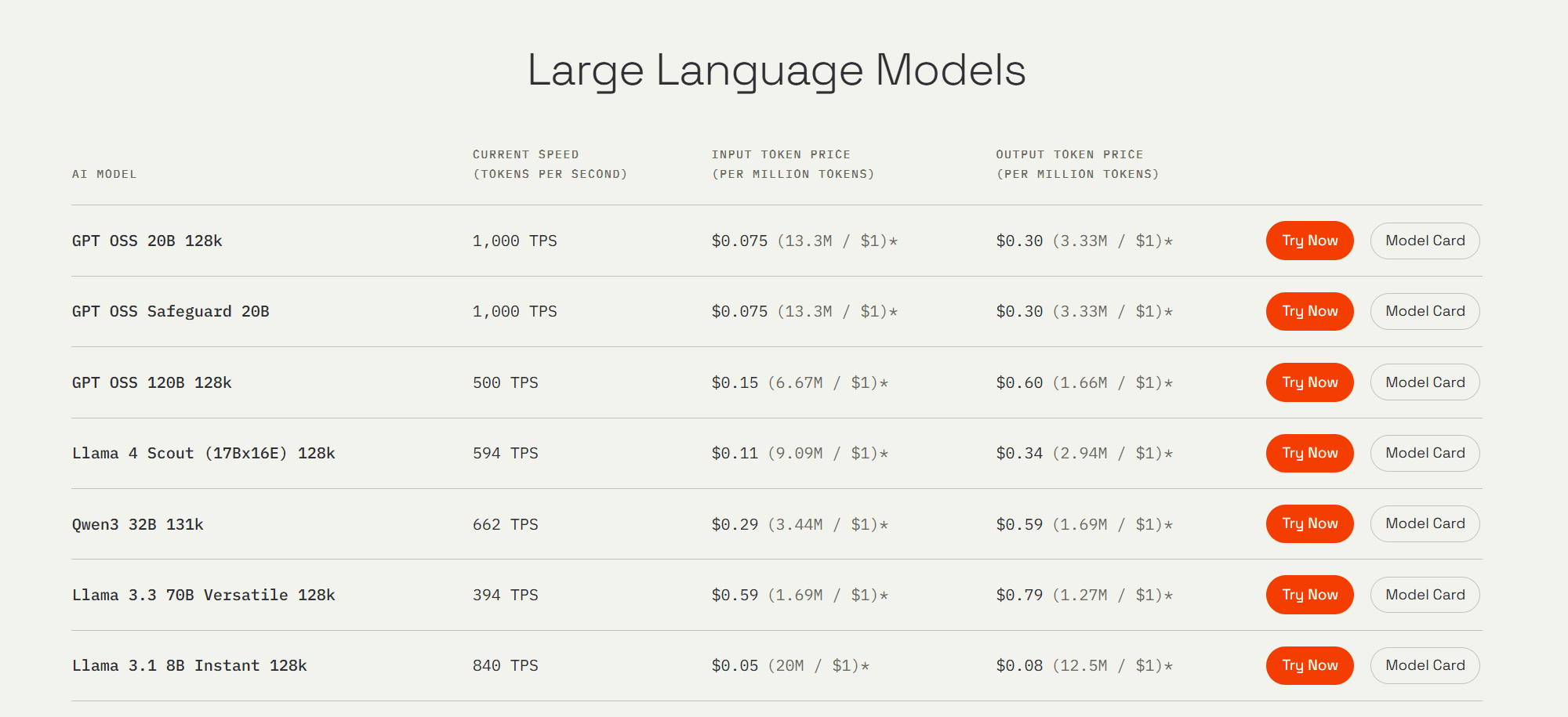Image resolution: width=1568 pixels, height=717 pixels.
Task: Select the Qwen3 32B 131k model name
Action: click(137, 524)
